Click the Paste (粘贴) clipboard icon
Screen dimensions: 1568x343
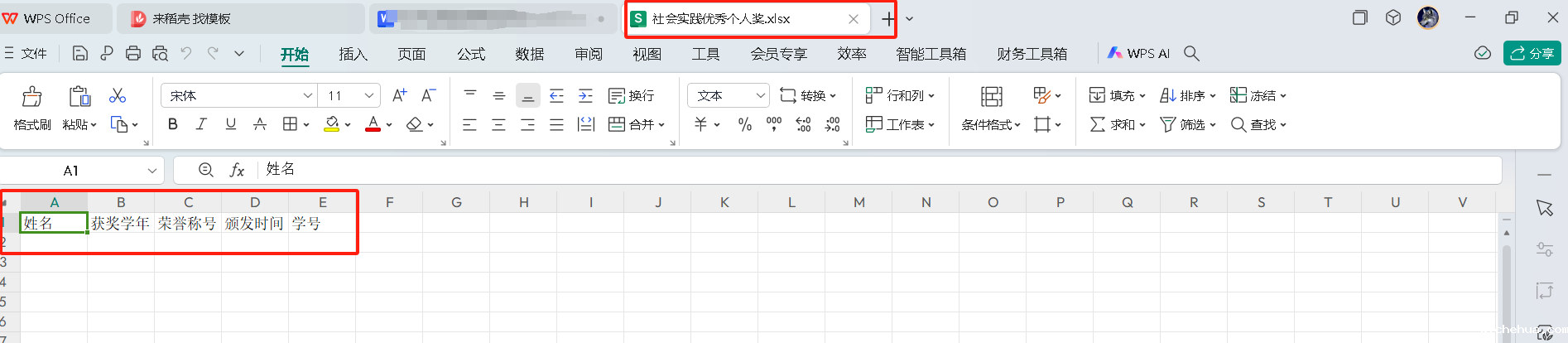(79, 96)
